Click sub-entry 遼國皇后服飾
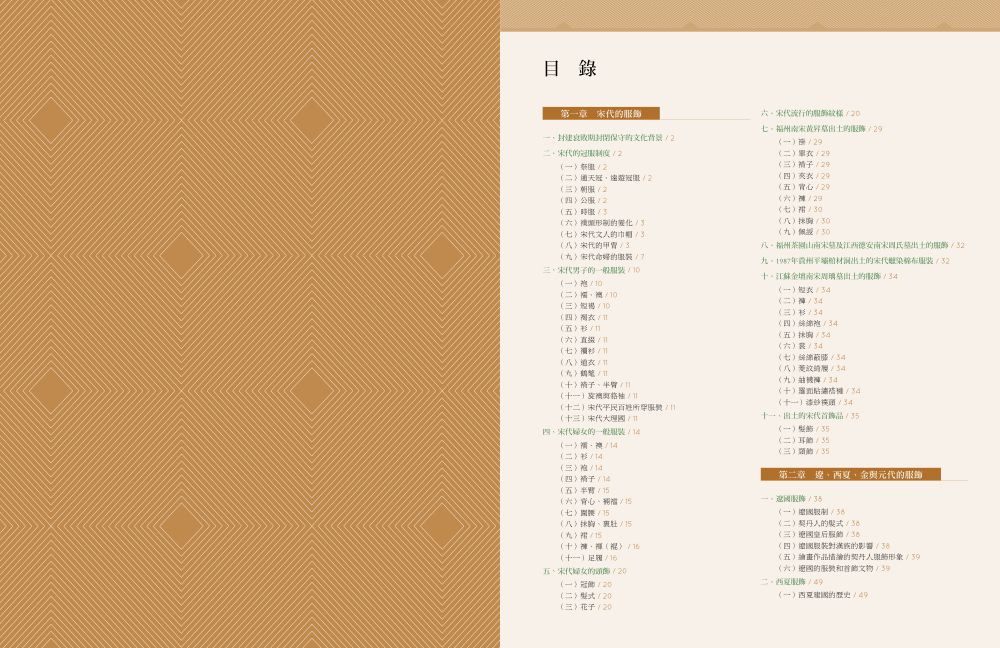 pos(821,534)
